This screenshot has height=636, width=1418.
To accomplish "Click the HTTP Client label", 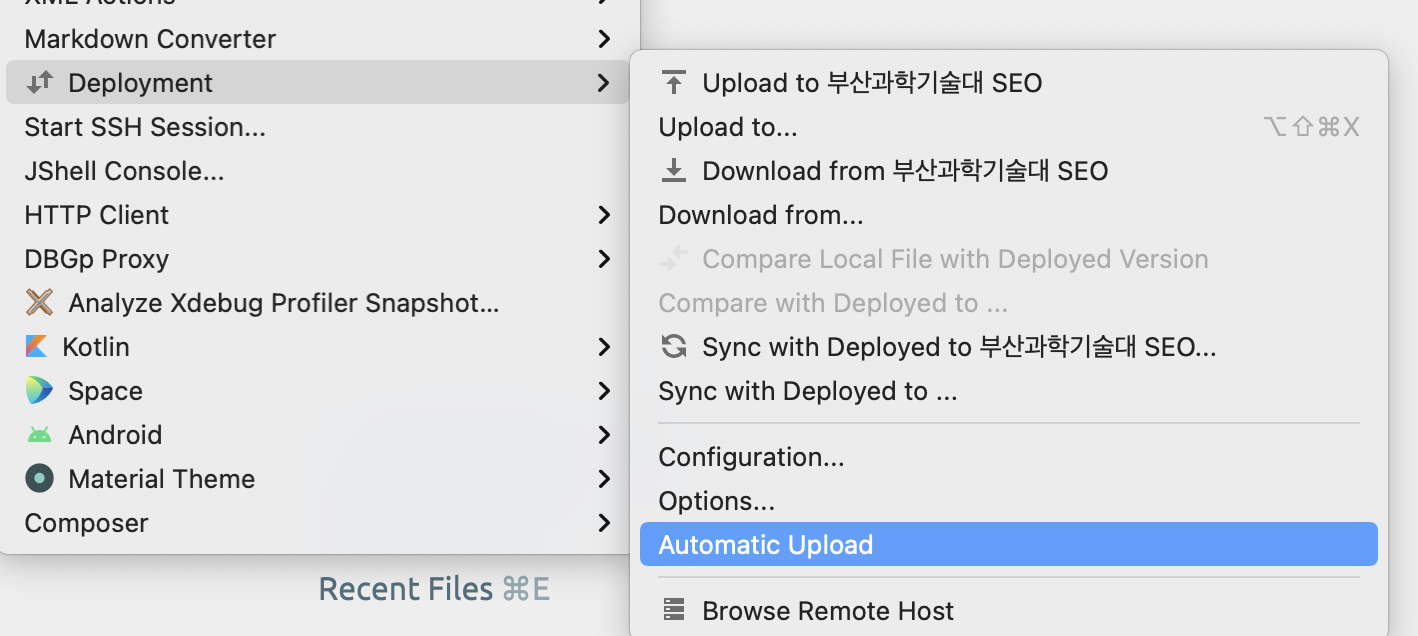I will [97, 215].
